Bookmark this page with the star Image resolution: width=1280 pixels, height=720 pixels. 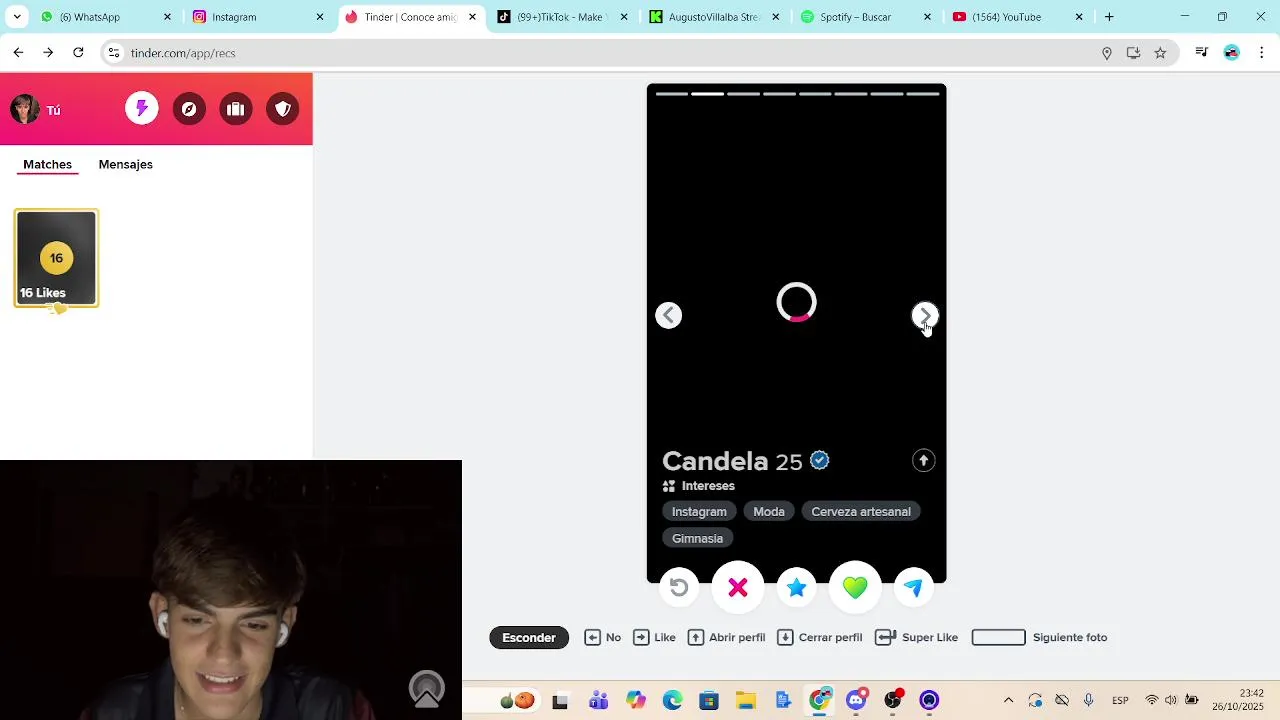click(1160, 53)
